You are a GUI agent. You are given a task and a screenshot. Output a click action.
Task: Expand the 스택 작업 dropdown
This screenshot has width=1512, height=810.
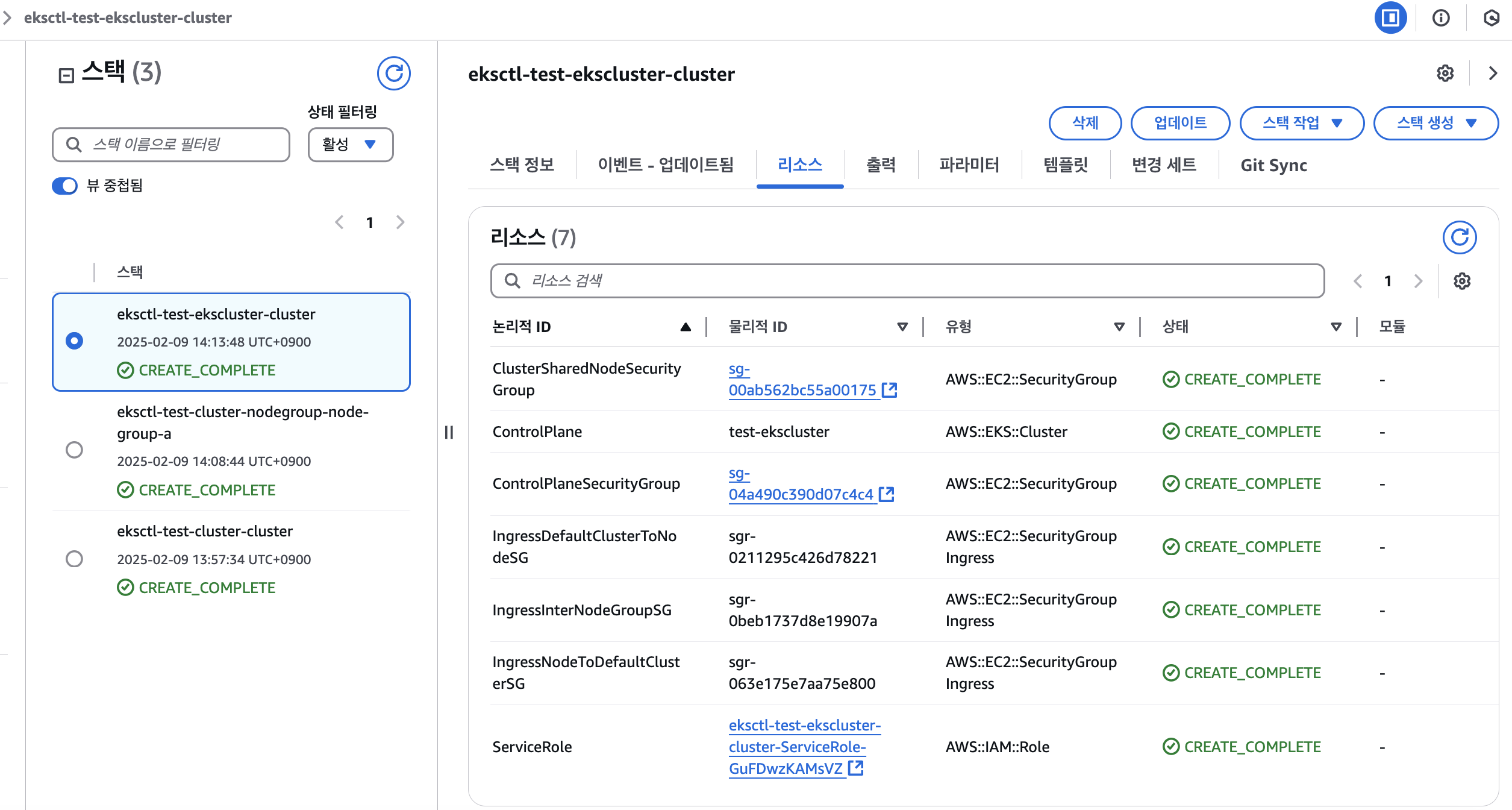[1301, 123]
